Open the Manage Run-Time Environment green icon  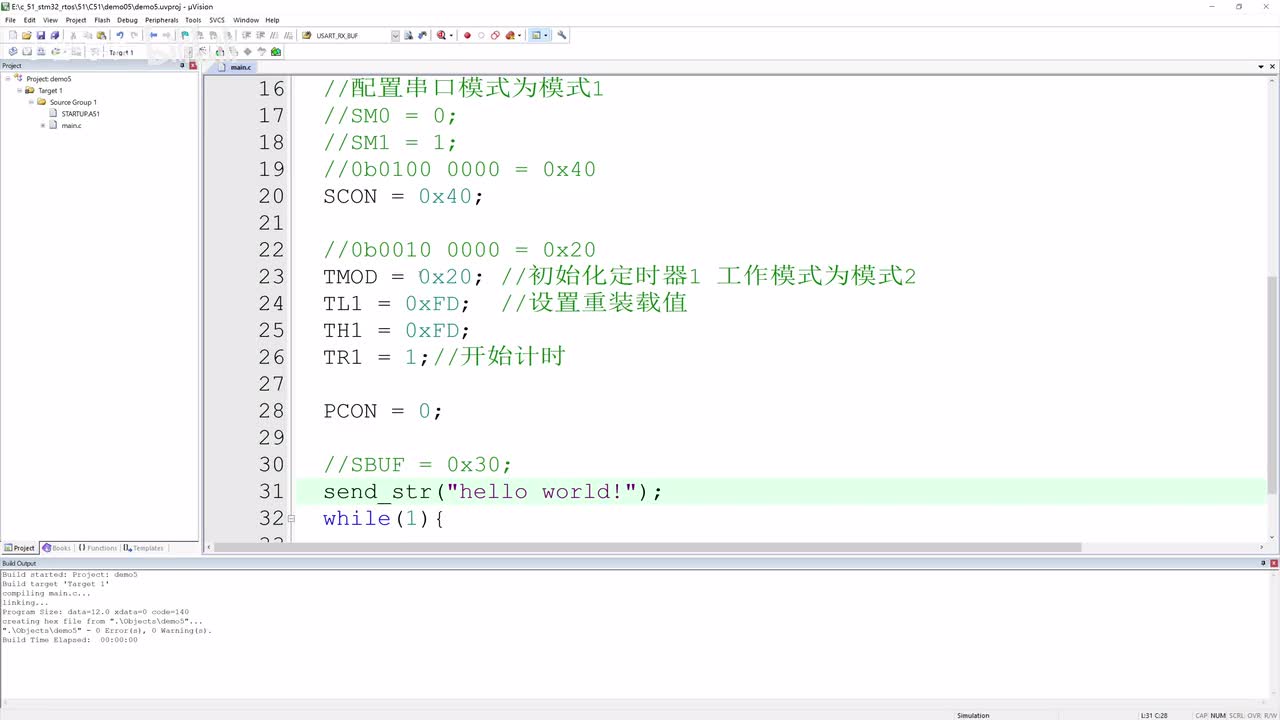276,52
